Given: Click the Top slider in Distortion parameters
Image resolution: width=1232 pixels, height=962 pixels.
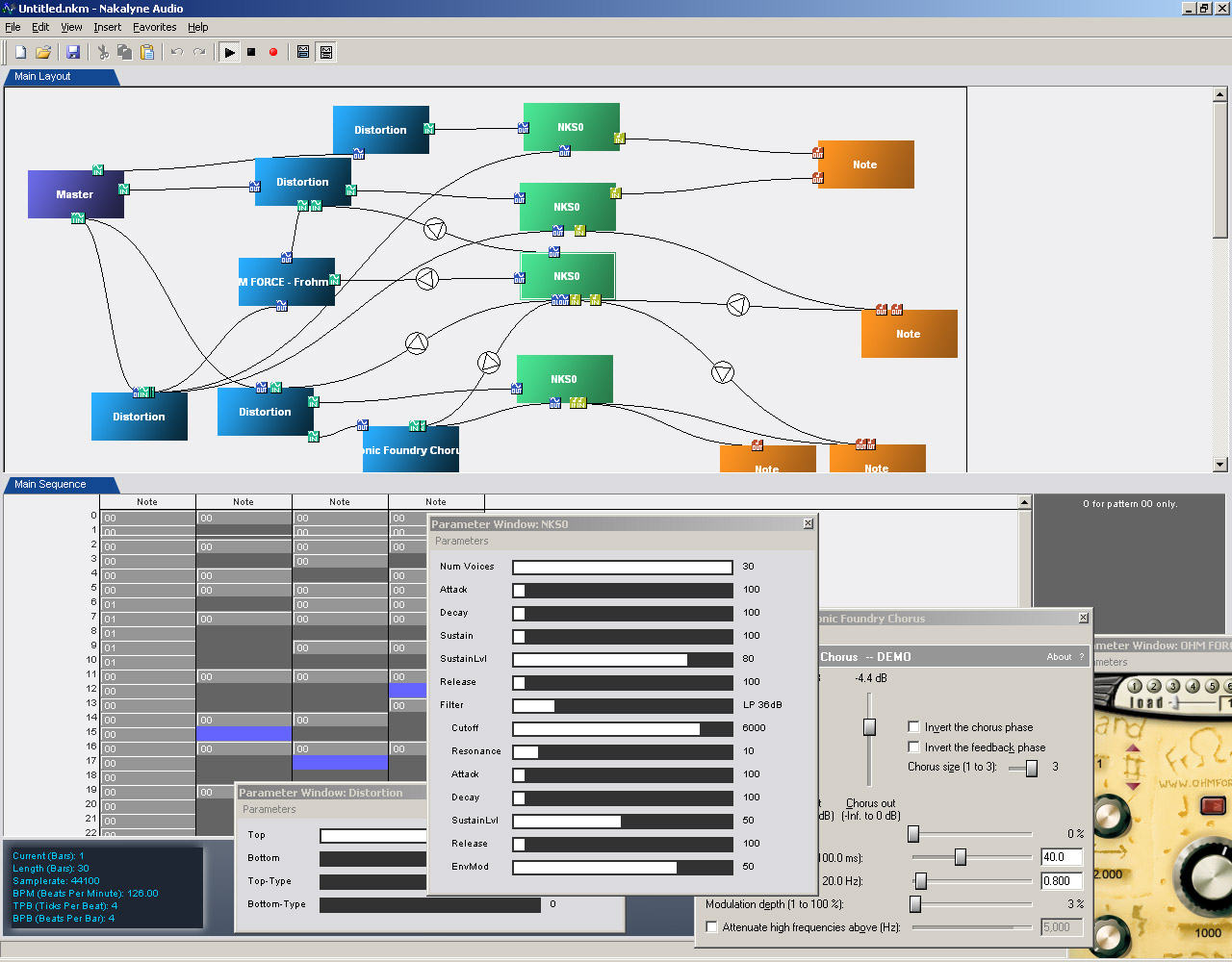Looking at the screenshot, I should point(373,835).
